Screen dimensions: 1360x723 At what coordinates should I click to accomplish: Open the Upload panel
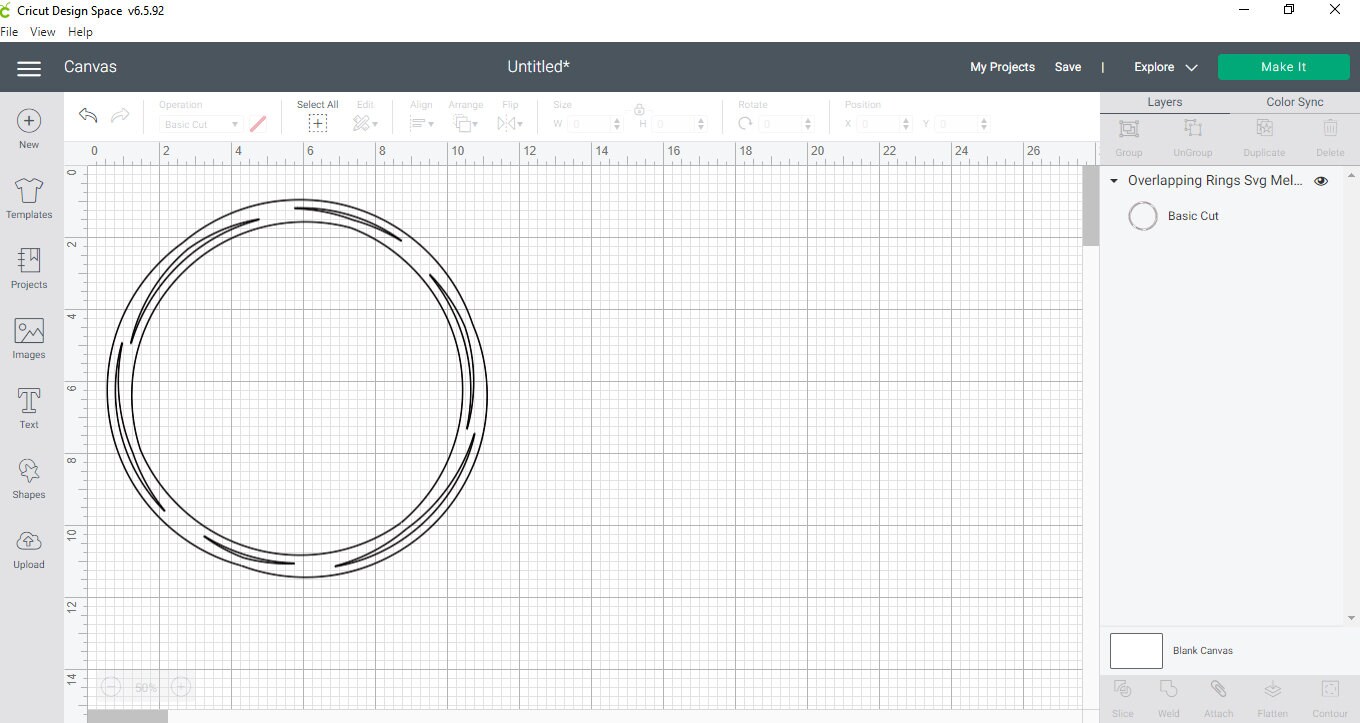(28, 548)
